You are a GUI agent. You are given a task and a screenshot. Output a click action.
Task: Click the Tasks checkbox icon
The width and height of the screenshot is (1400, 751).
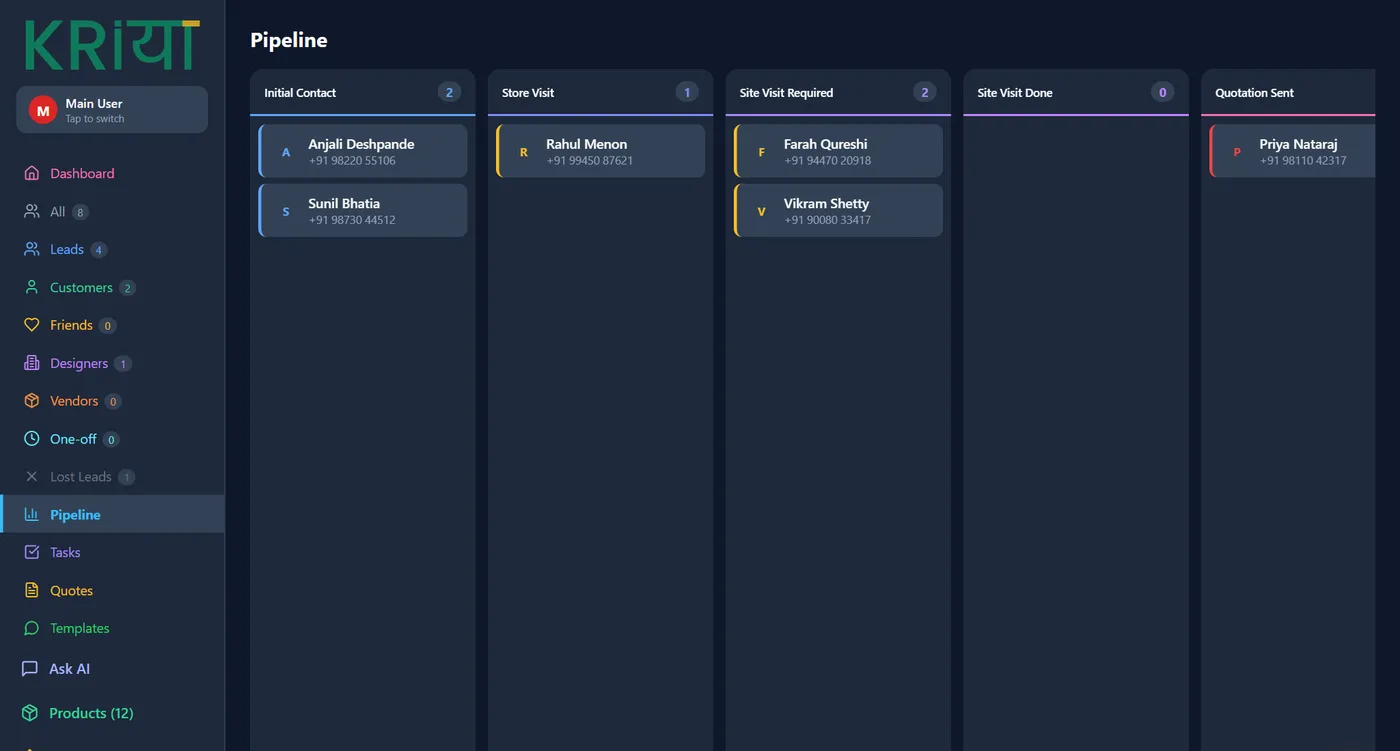click(x=31, y=552)
